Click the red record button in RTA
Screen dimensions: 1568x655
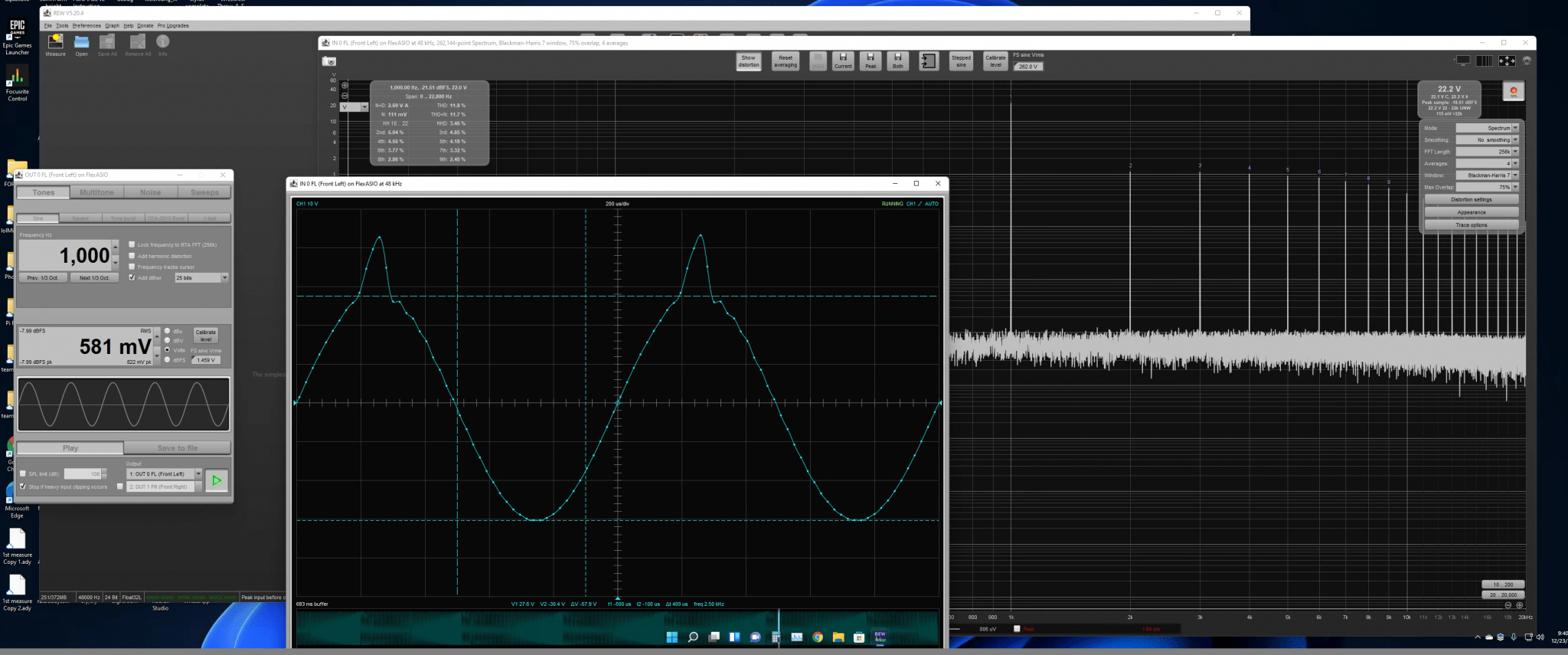click(1514, 91)
